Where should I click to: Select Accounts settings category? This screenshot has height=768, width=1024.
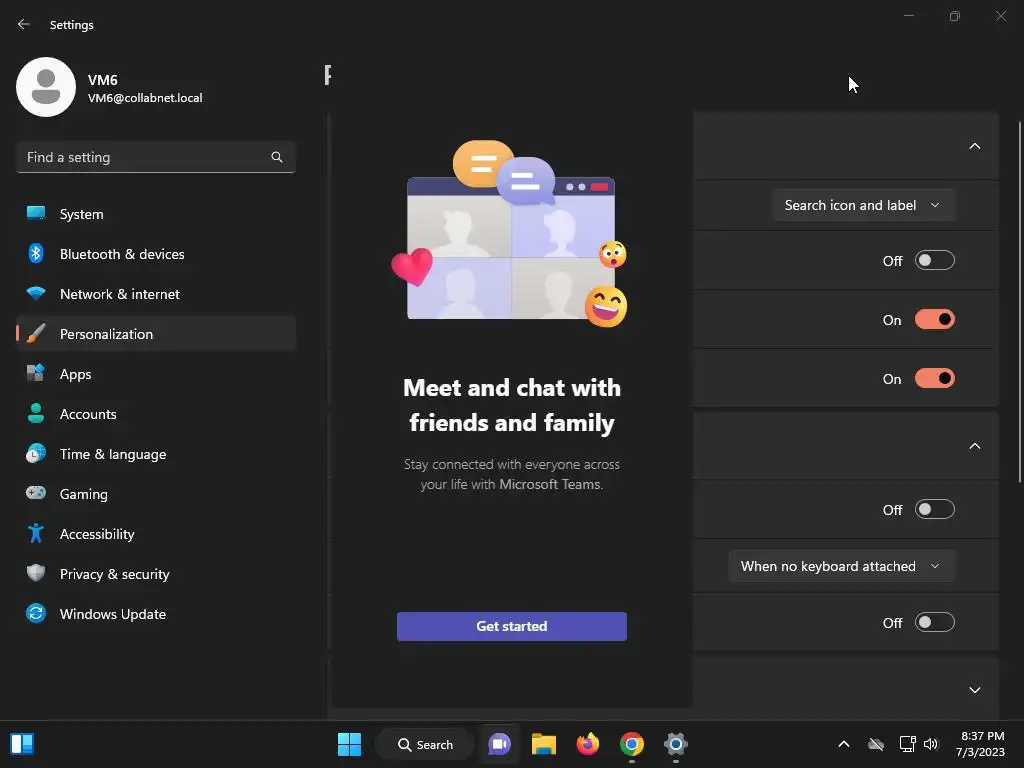pos(156,413)
